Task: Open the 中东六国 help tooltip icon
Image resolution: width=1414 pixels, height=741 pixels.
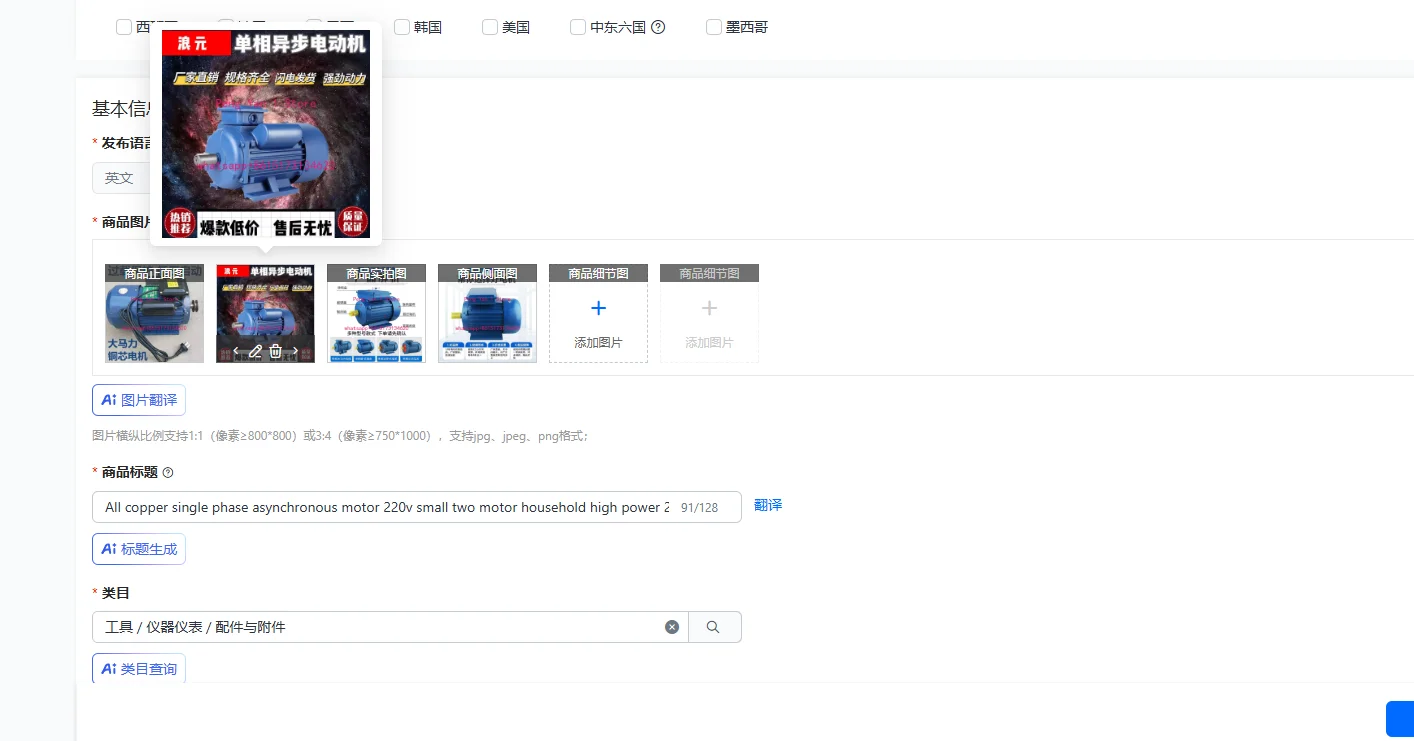Action: [x=658, y=27]
